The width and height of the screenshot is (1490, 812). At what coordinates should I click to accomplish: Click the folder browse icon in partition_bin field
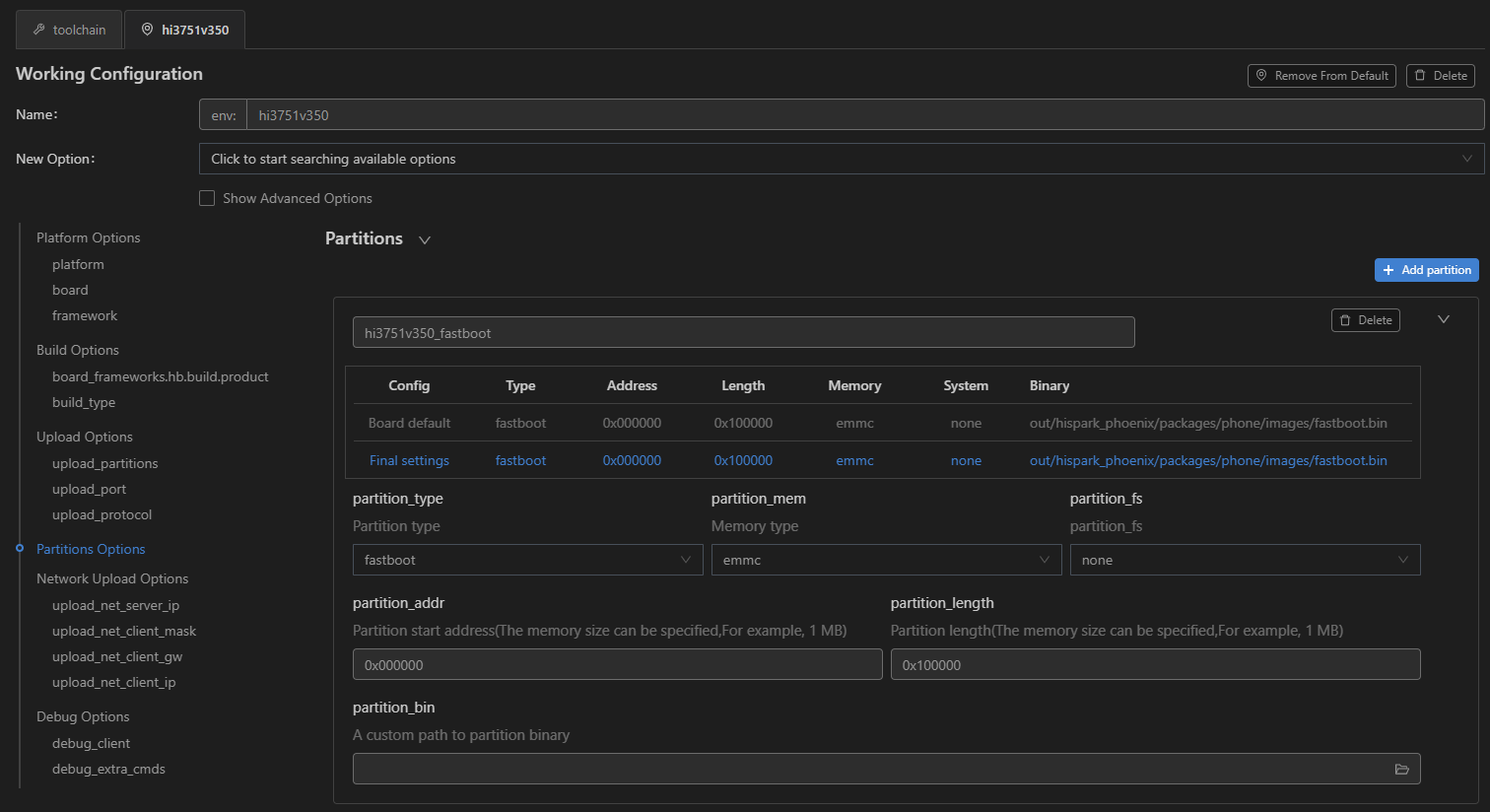1401,770
